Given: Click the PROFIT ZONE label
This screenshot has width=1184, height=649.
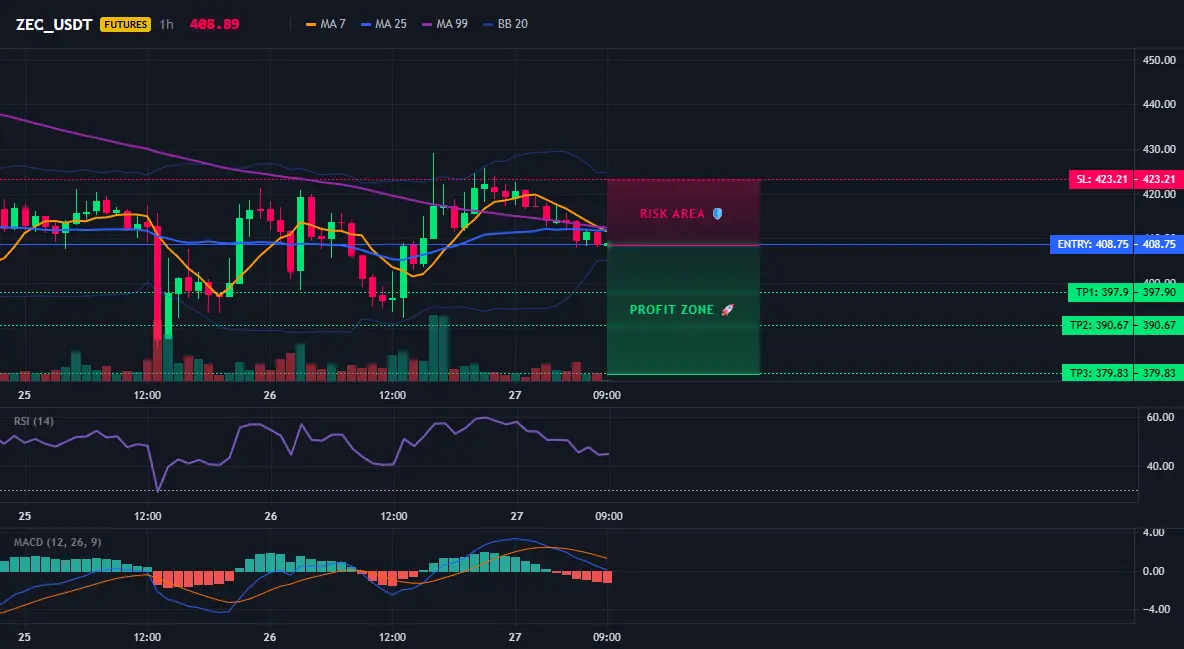Looking at the screenshot, I should point(671,310).
